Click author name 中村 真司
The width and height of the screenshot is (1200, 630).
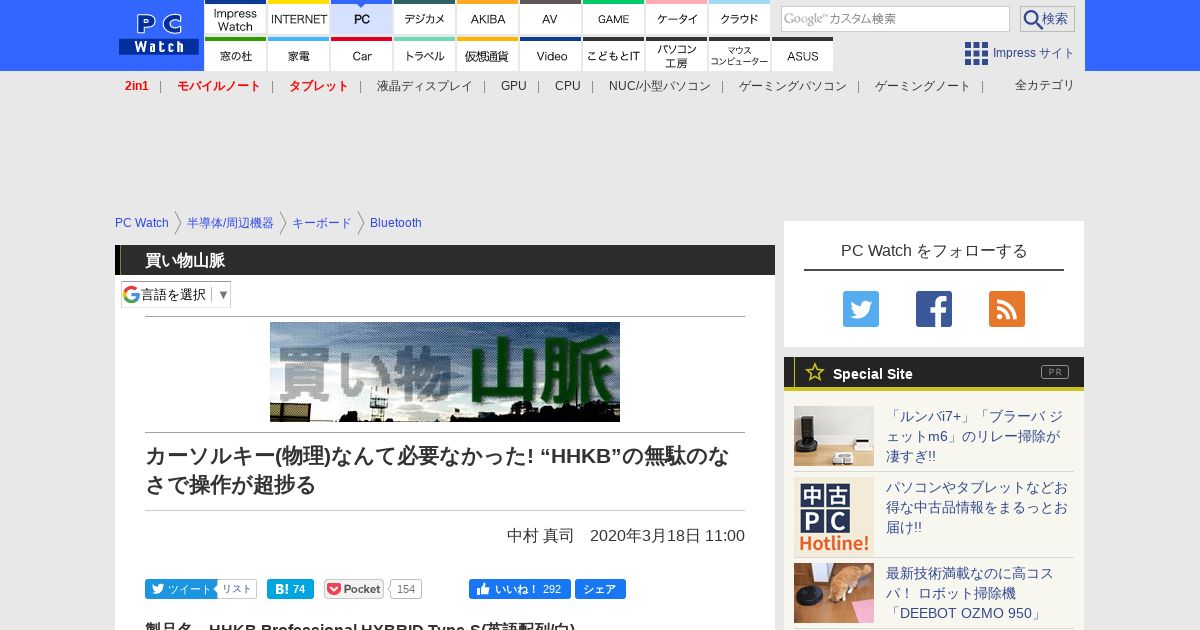pyautogui.click(x=540, y=536)
